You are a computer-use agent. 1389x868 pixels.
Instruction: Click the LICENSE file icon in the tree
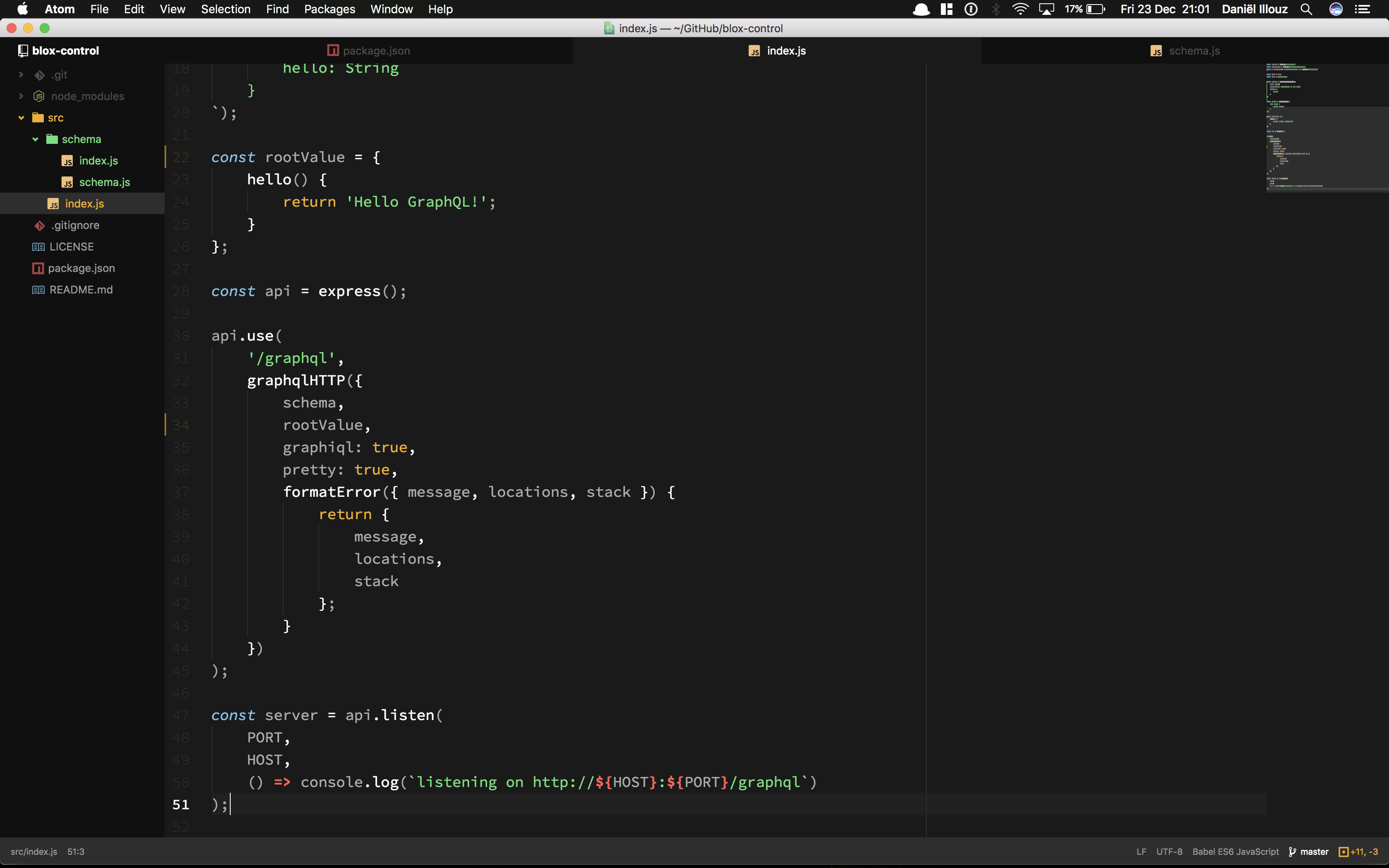coord(38,247)
